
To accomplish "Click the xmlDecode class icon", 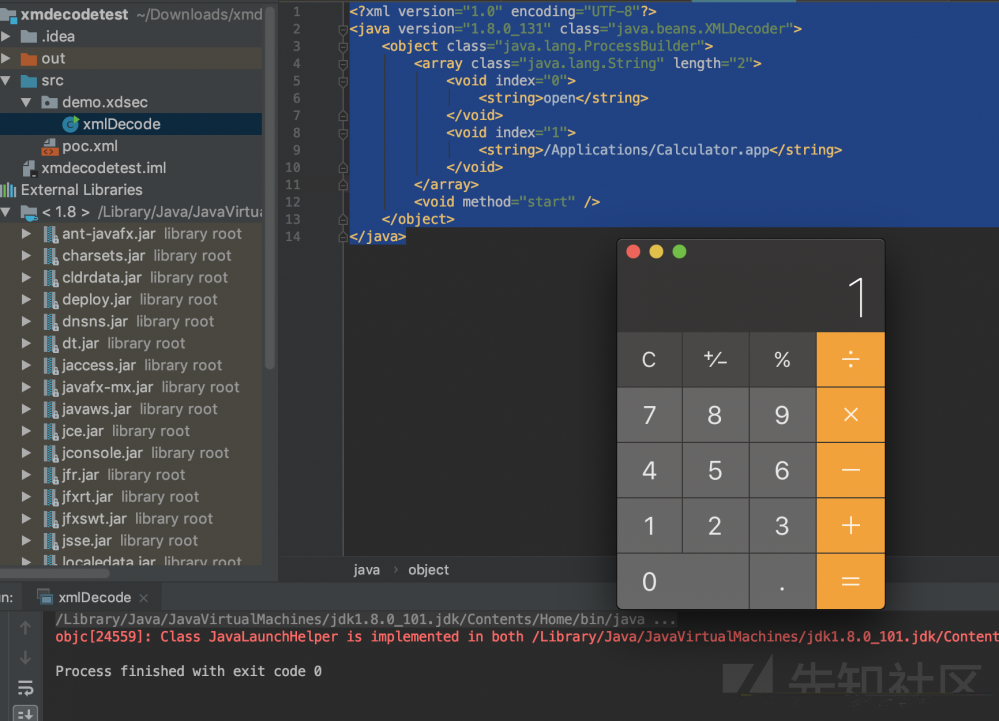I will tap(70, 124).
